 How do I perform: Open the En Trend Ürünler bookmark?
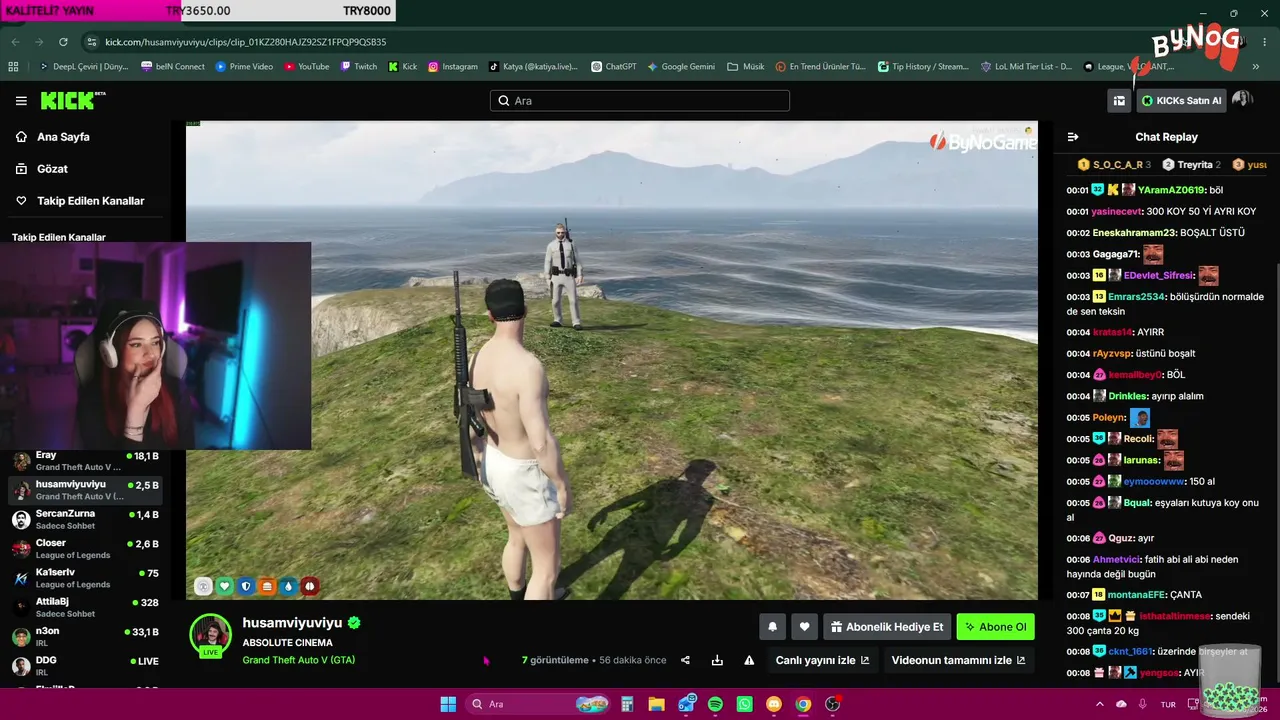click(821, 67)
